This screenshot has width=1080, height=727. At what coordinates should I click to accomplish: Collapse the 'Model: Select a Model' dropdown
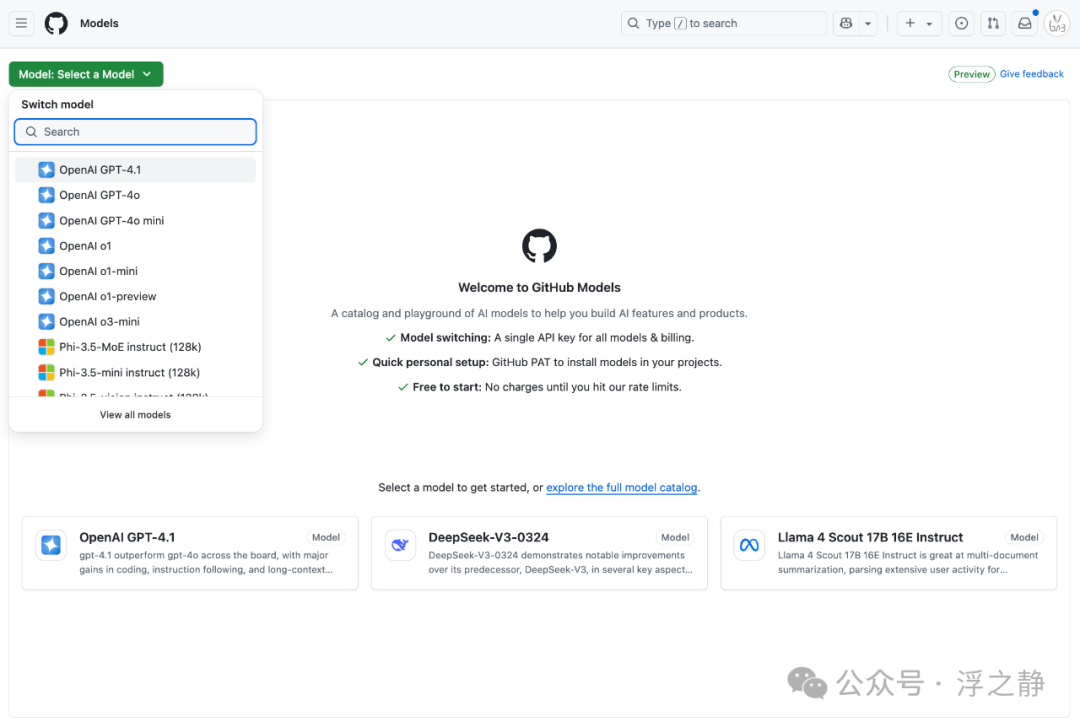(86, 74)
